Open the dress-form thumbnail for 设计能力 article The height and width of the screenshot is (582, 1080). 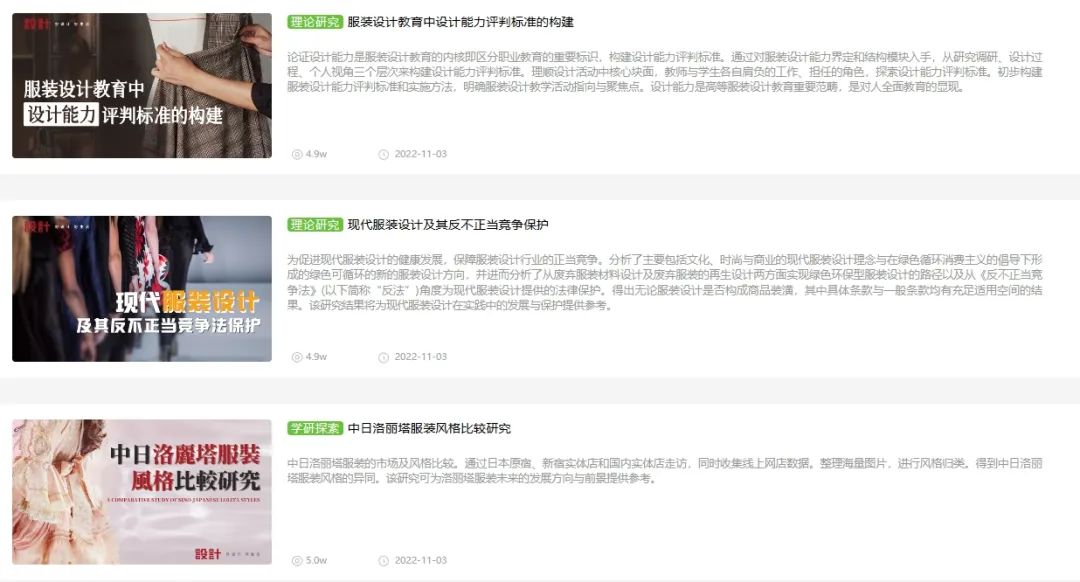142,85
